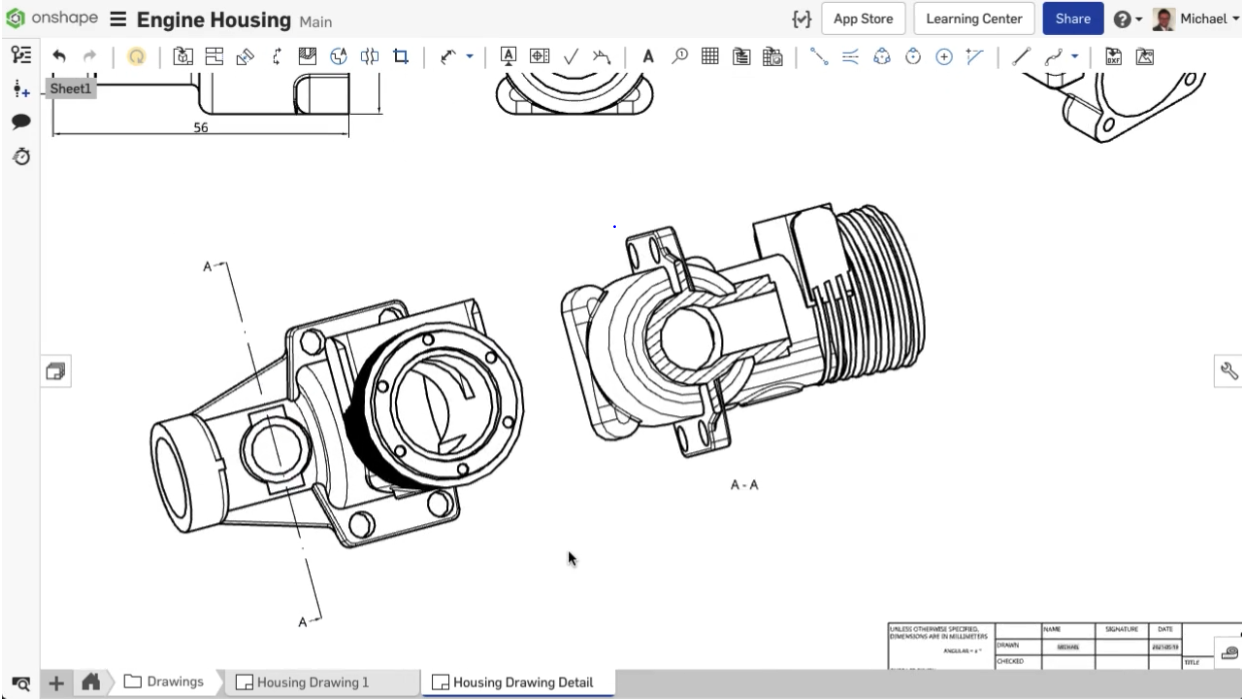Click the Insert DXF file icon
1242x699 pixels.
1112,57
